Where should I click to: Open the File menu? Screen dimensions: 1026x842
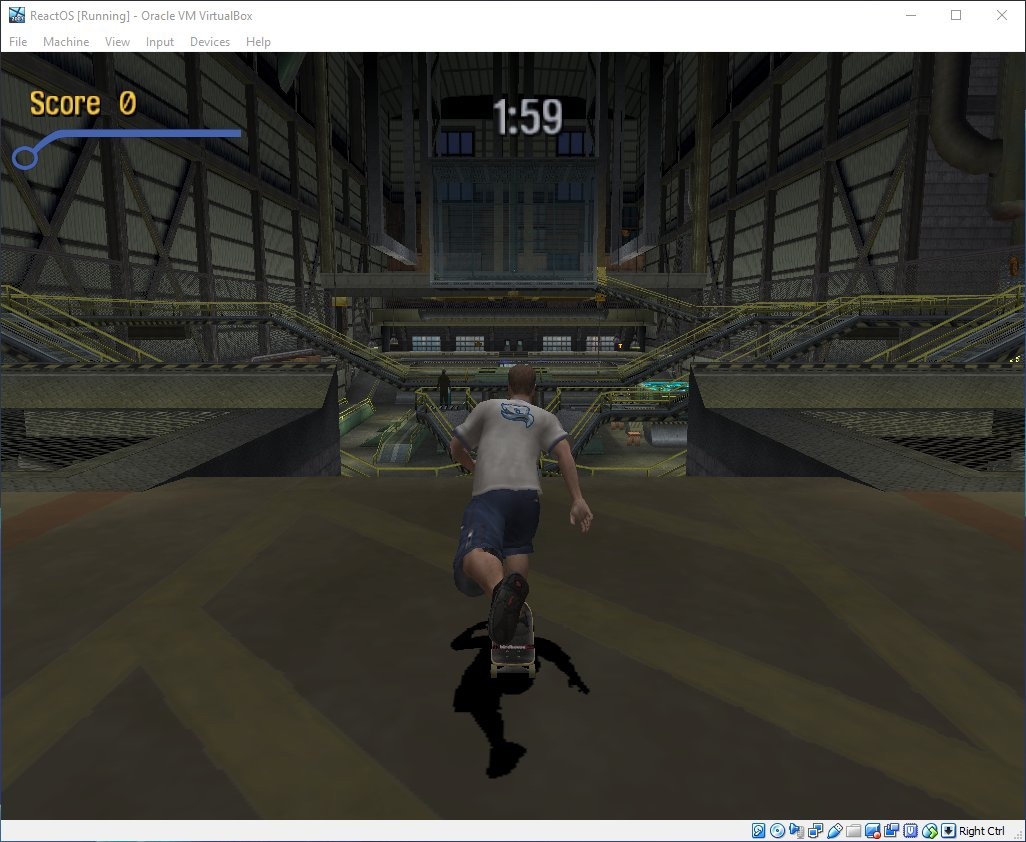point(18,42)
